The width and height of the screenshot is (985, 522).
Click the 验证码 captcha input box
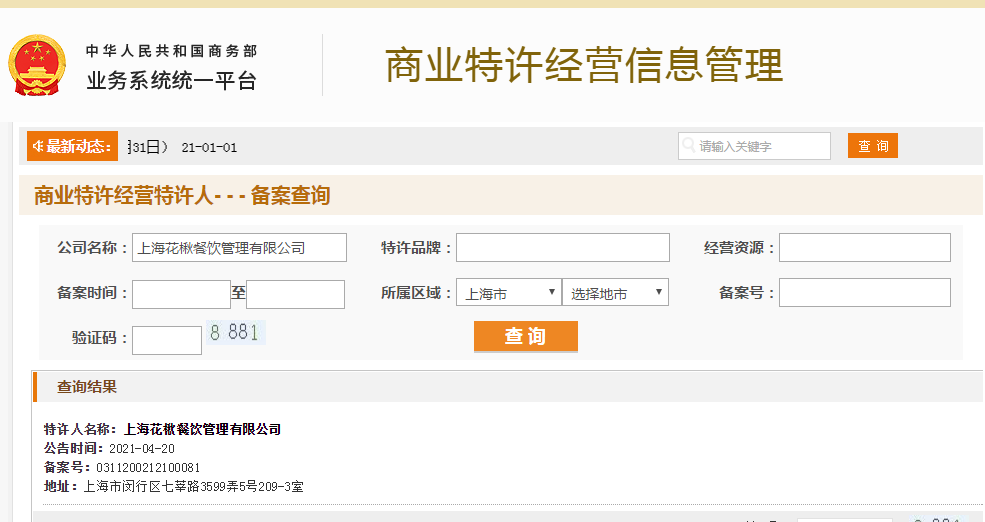167,340
